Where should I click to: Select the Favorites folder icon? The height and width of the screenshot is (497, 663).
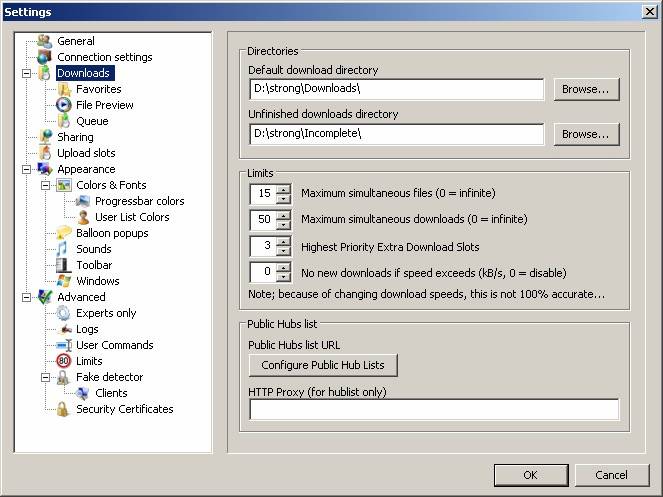coord(64,89)
